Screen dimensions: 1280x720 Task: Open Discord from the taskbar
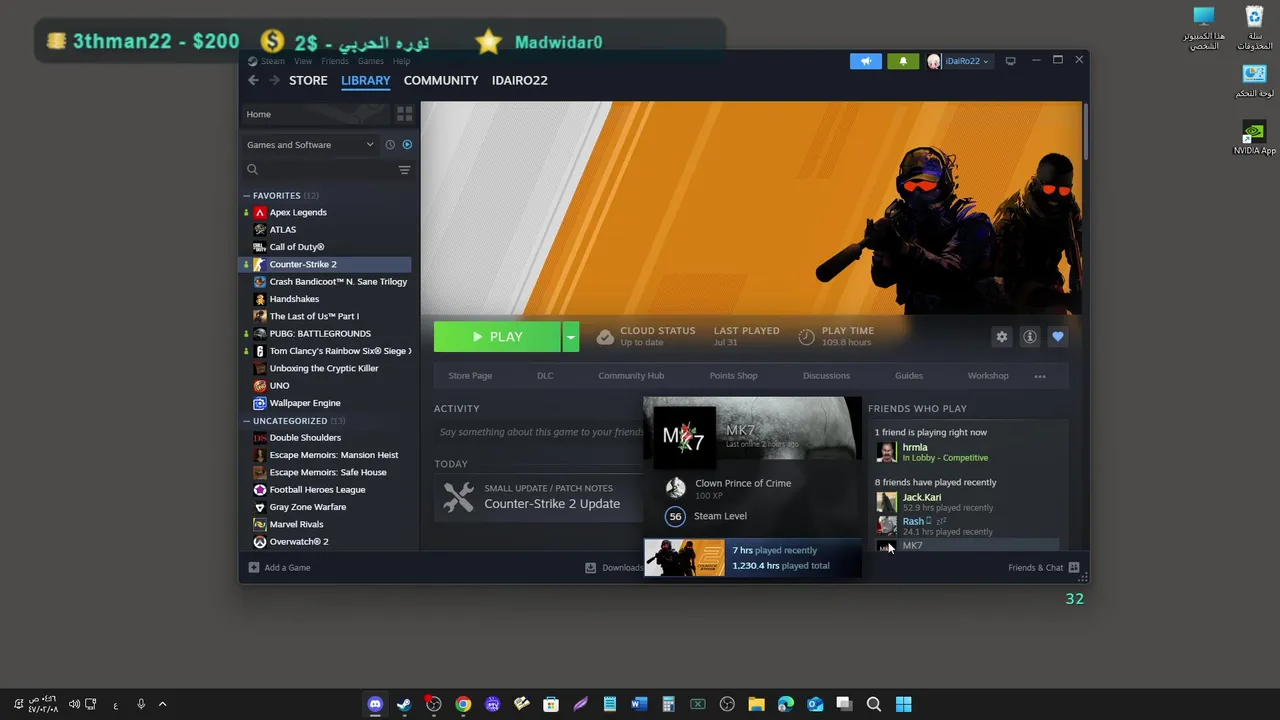point(375,704)
